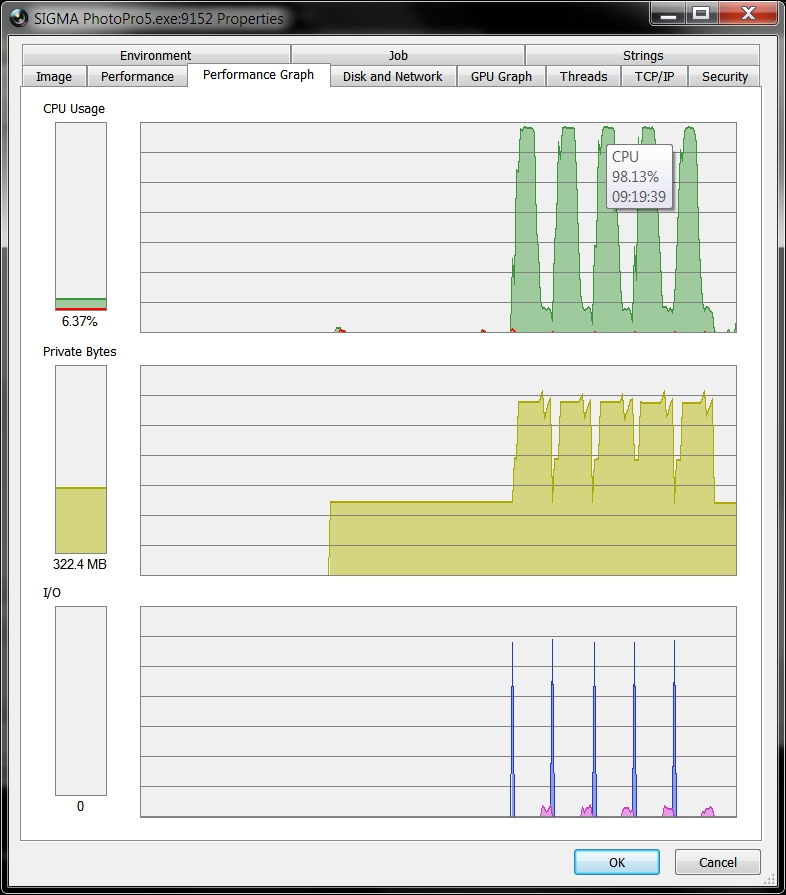
Task: Click the CPU 98.13% tooltip
Action: click(639, 177)
